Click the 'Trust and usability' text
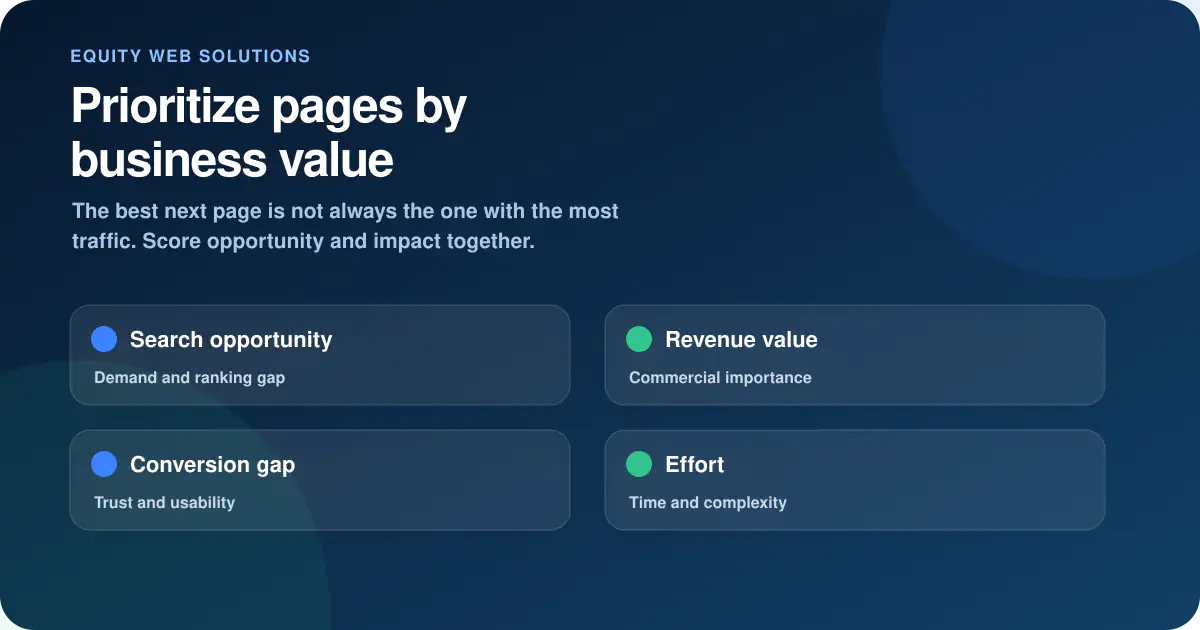Screen dimensions: 1200x630 pyautogui.click(x=164, y=503)
